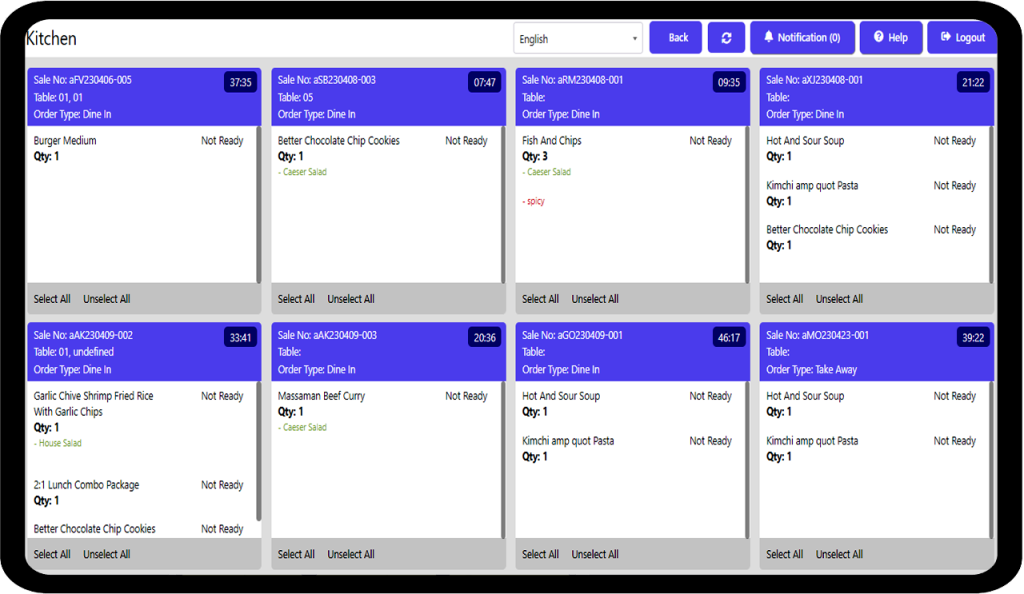1024x594 pixels.
Task: Toggle Not Ready status for Burger Medium
Action: click(x=222, y=141)
